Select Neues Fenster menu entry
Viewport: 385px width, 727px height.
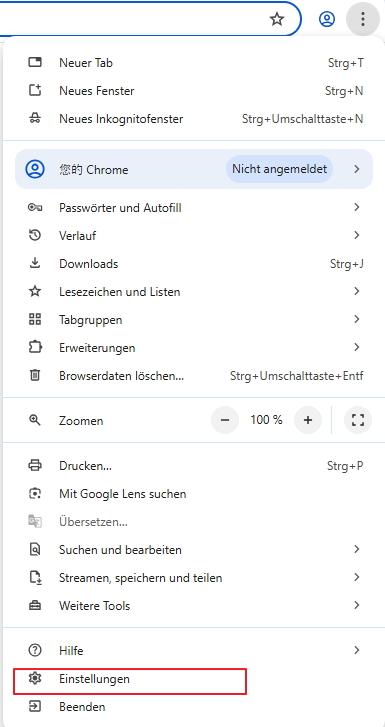click(194, 91)
